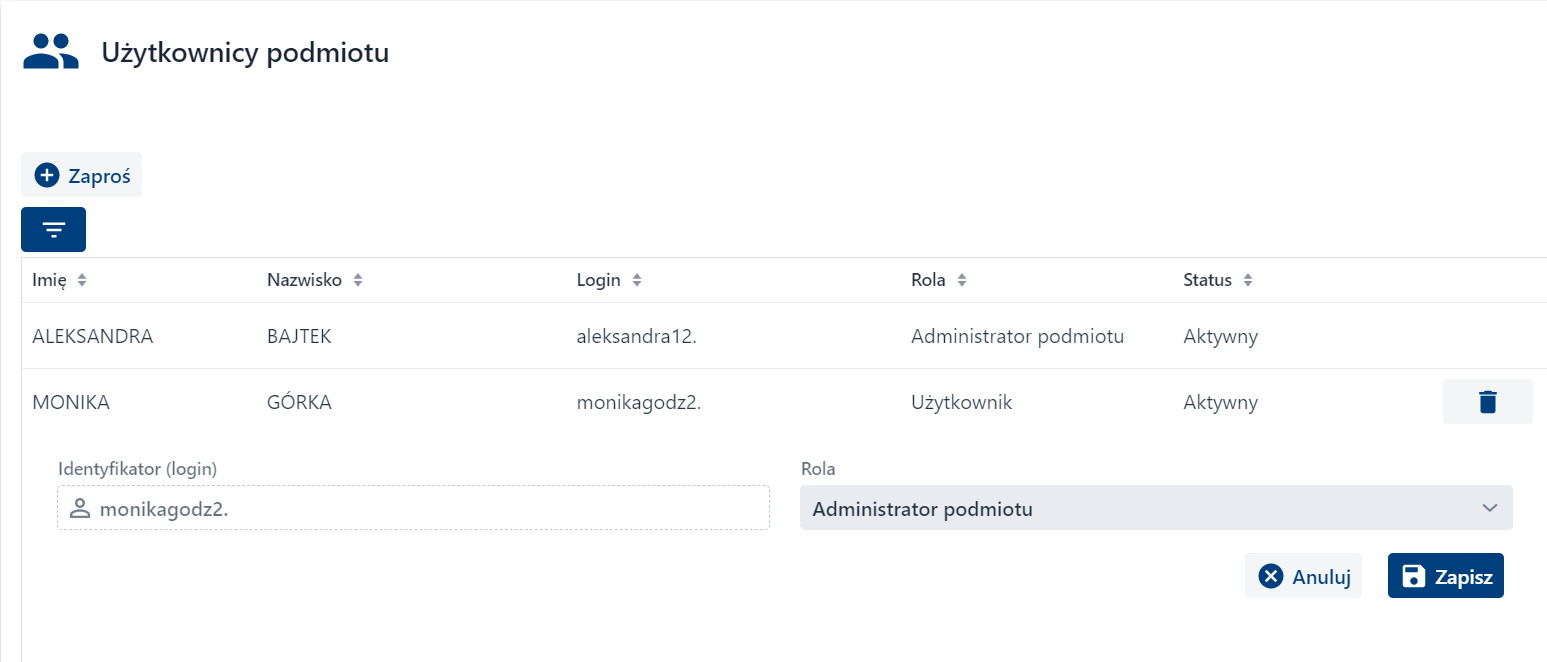Save changes with the Zapisz button
Viewport: 1547px width, 662px height.
click(1445, 576)
